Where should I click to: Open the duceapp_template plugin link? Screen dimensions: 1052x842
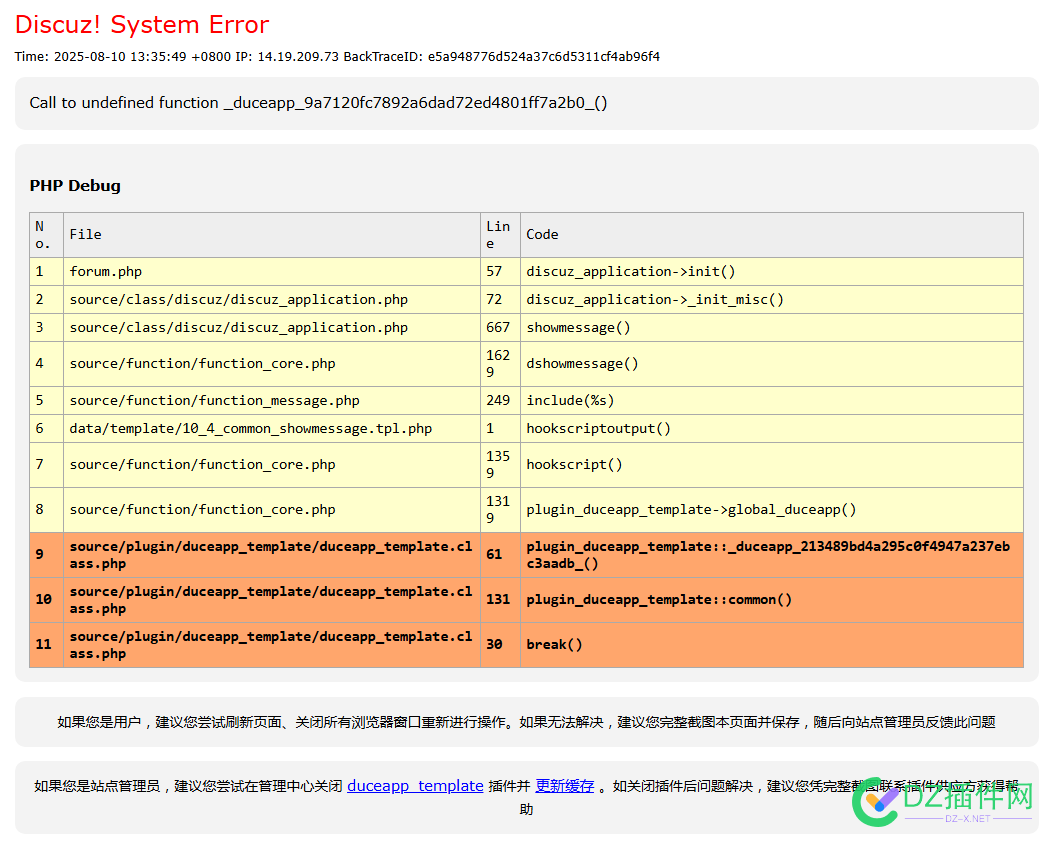[415, 786]
